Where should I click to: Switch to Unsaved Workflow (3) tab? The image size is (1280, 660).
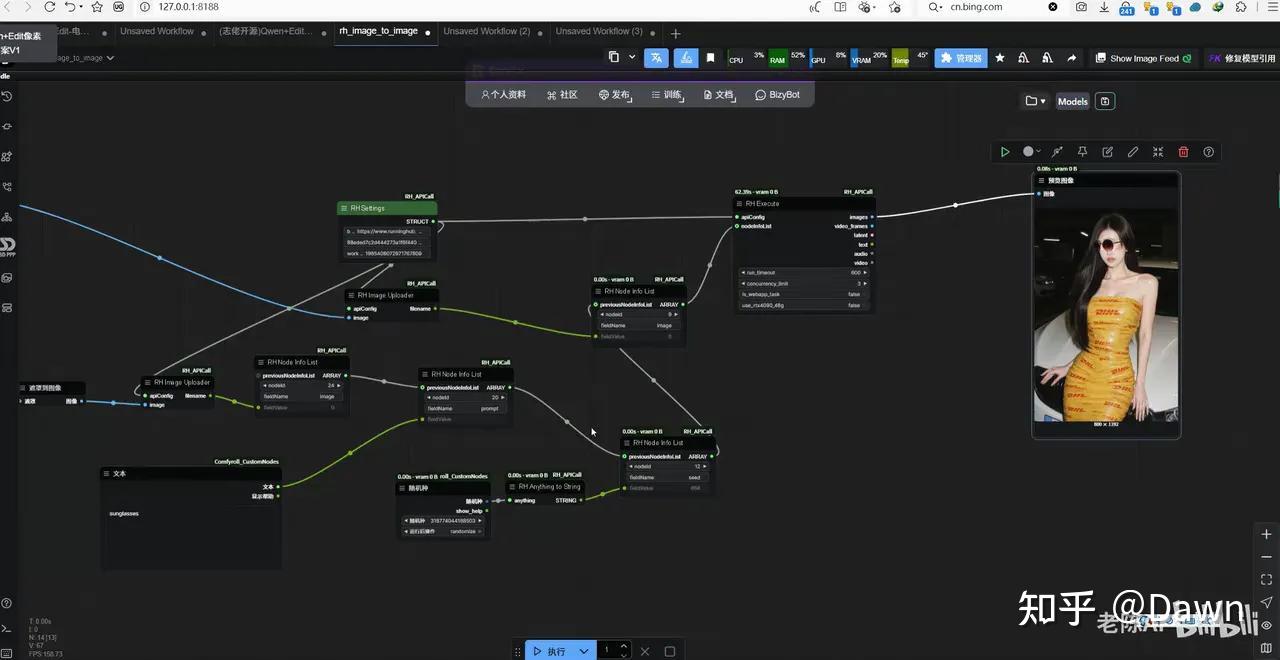pos(600,31)
